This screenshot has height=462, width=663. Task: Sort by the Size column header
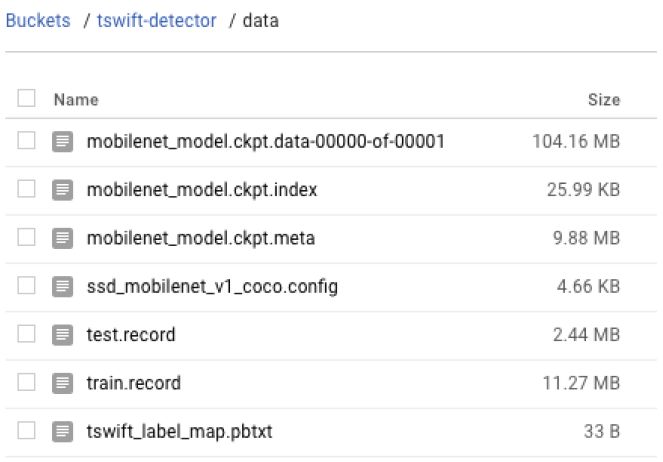coord(604,100)
